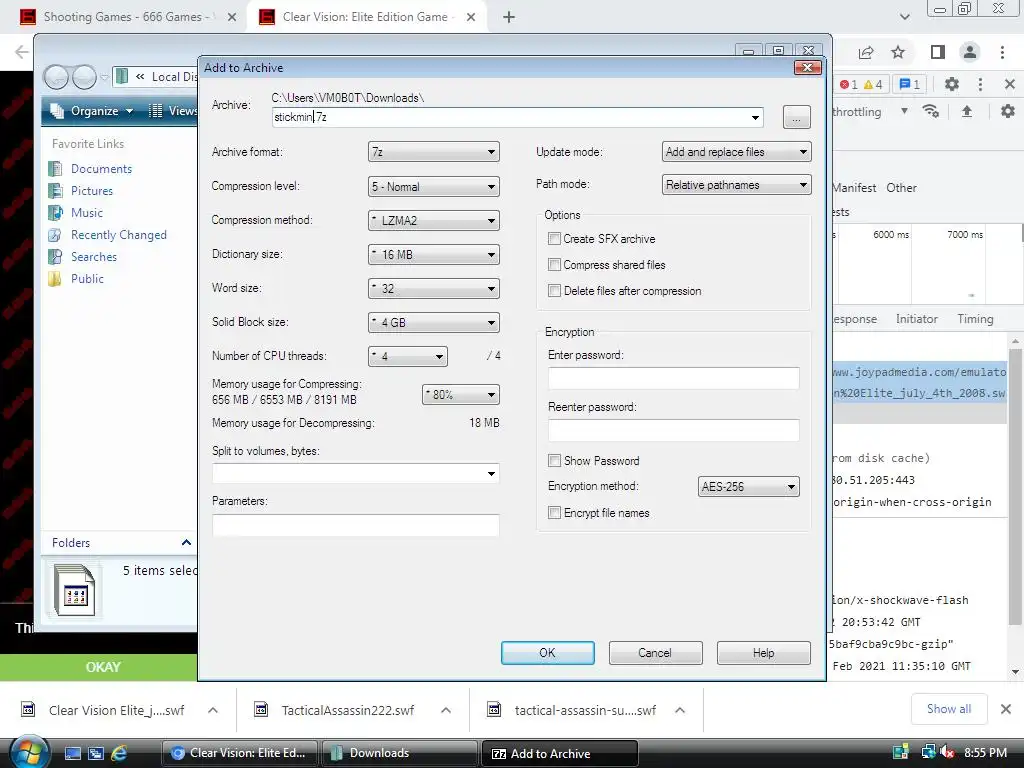Click the DevTools issues message badge
Screen dimensions: 1024x768
click(910, 84)
